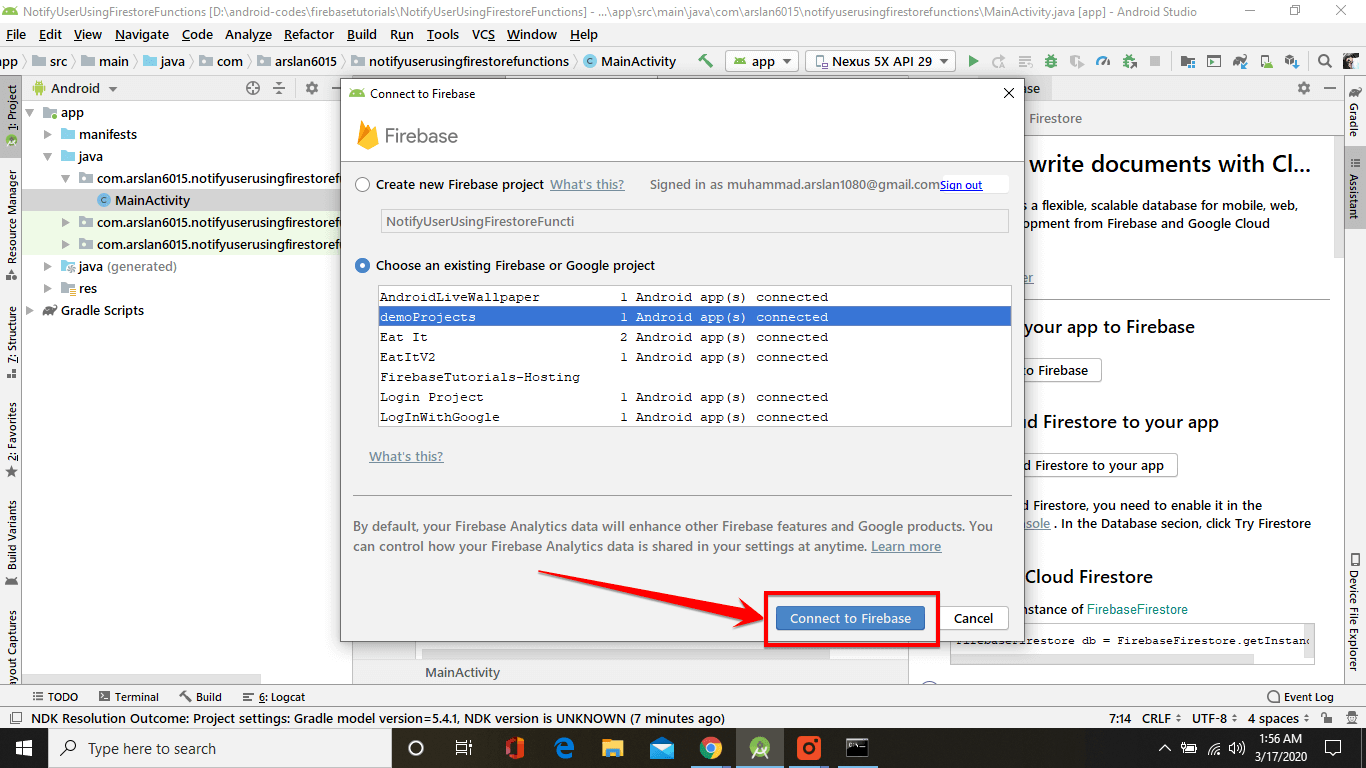Click the new project name input field
The width and height of the screenshot is (1366, 768).
(694, 221)
